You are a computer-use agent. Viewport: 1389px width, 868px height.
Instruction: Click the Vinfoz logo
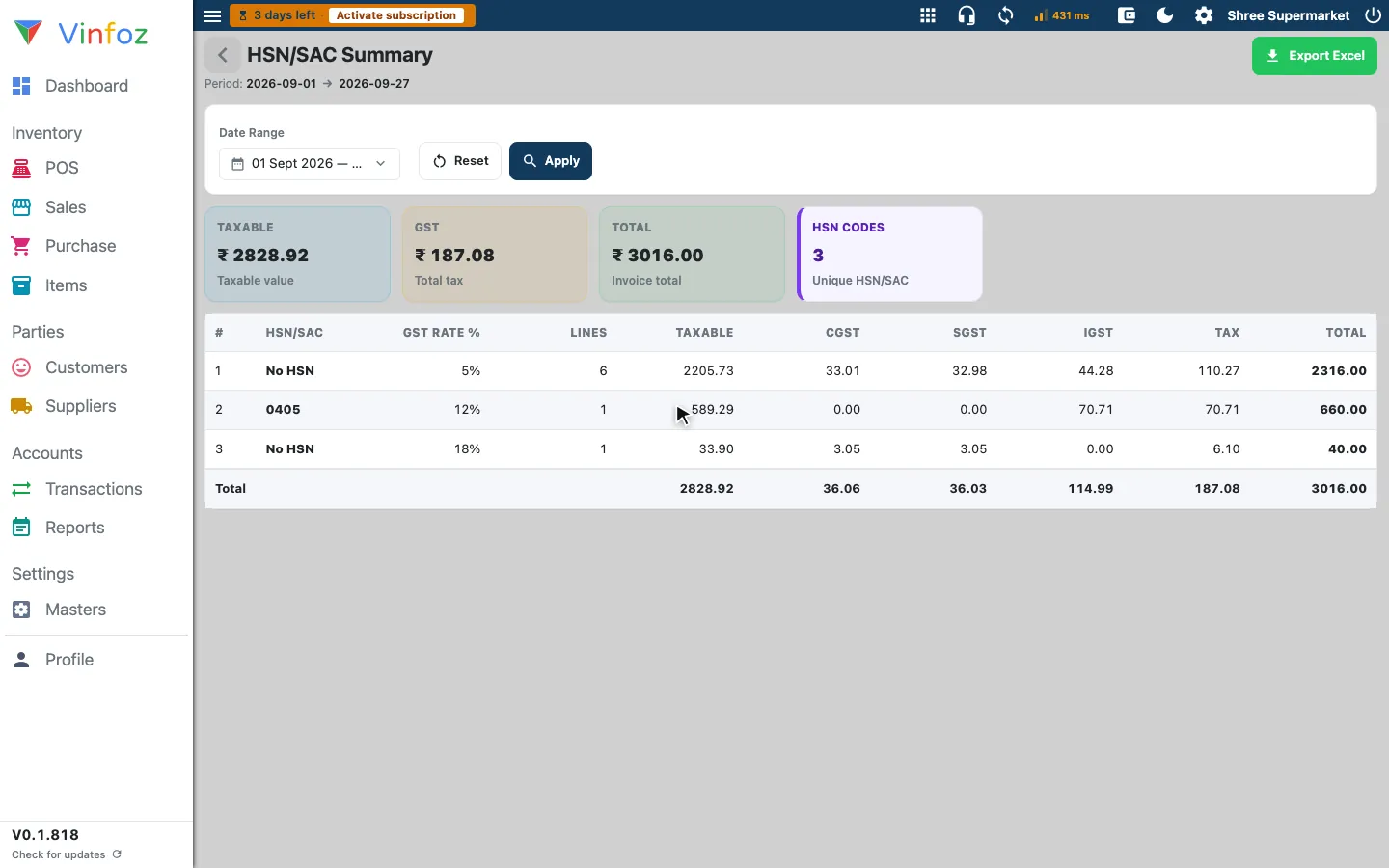coord(81,34)
